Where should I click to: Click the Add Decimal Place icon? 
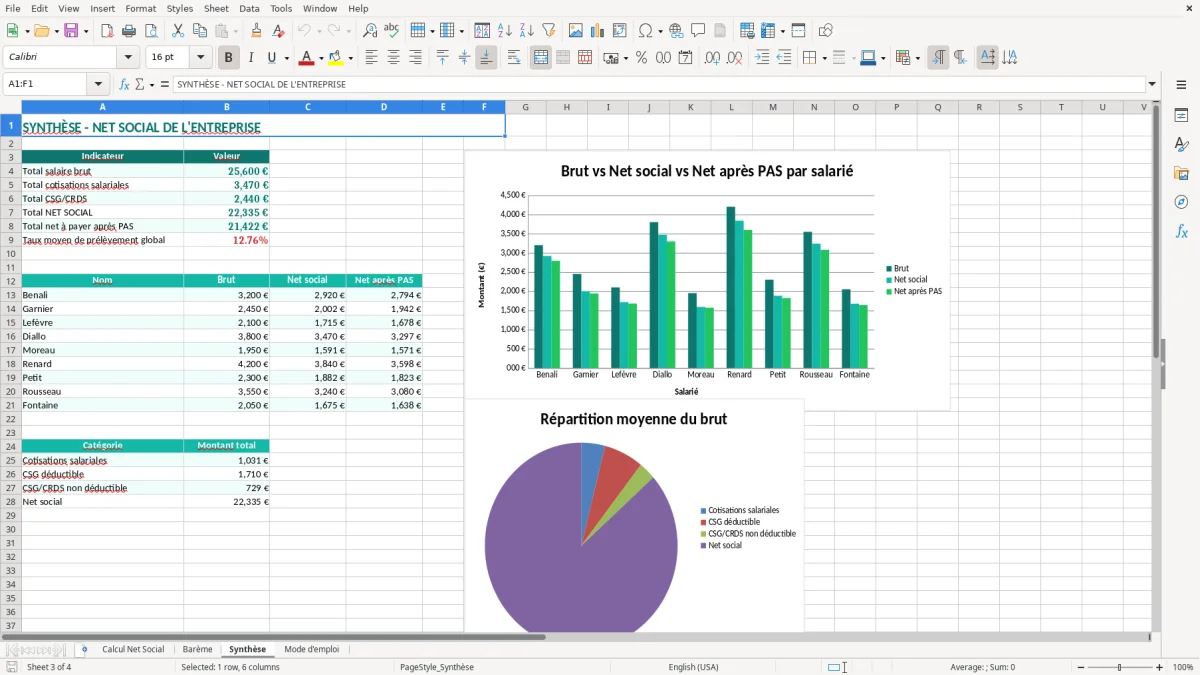tap(713, 58)
